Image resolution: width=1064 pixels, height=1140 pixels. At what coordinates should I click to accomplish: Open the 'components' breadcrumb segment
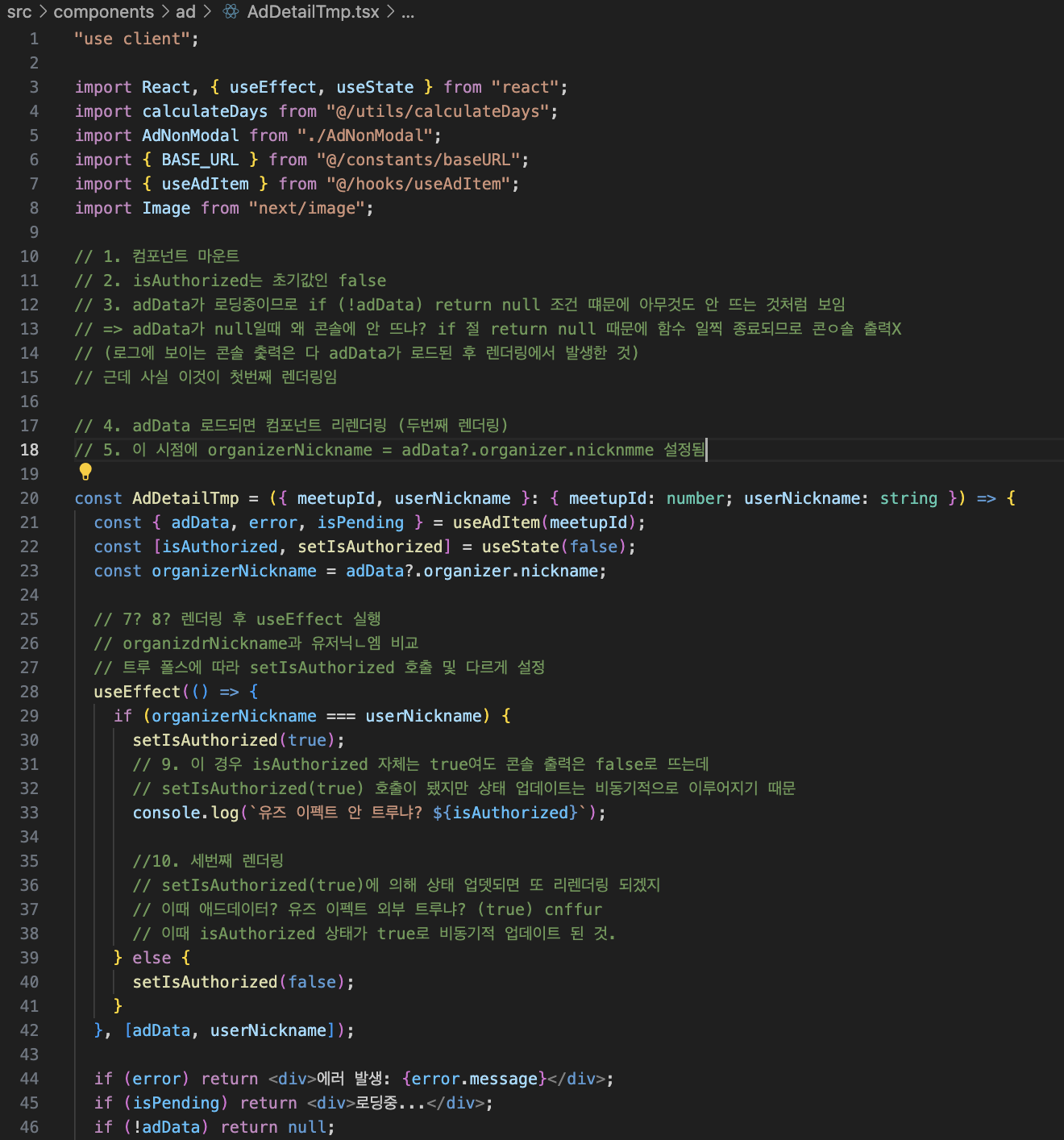pyautogui.click(x=103, y=11)
